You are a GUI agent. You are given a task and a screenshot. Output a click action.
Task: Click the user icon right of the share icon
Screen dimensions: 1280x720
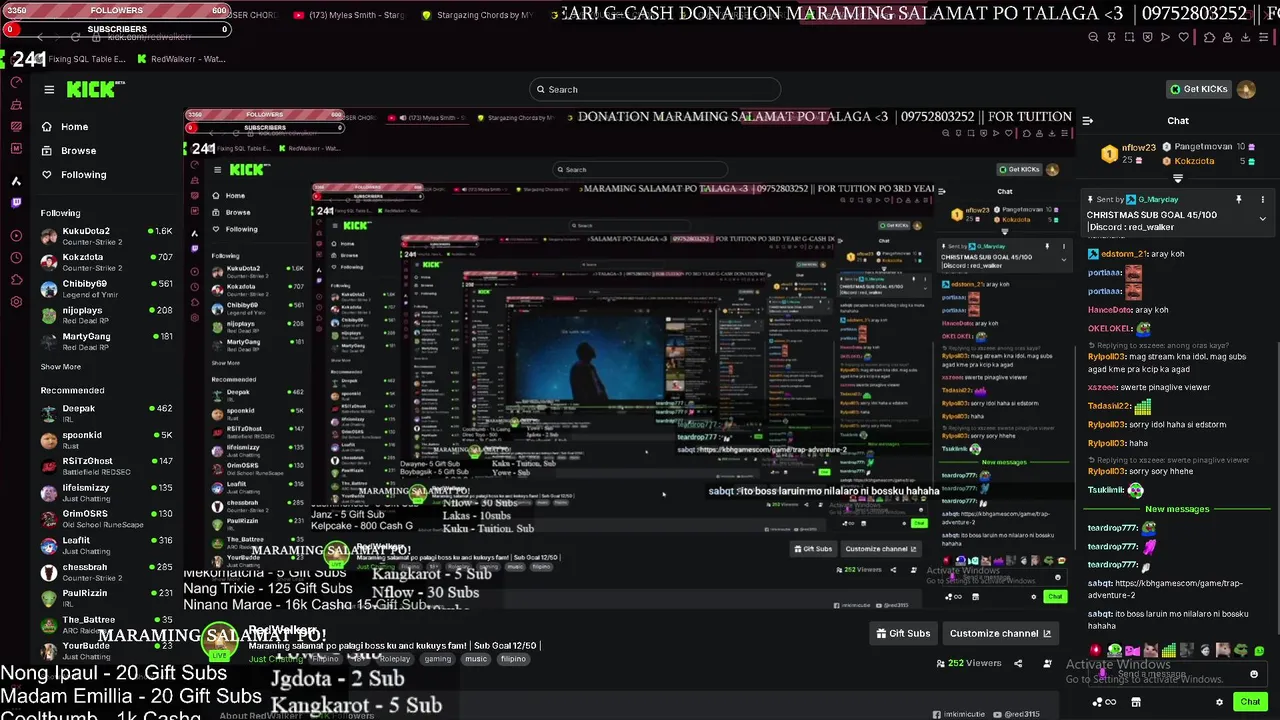coord(1047,663)
